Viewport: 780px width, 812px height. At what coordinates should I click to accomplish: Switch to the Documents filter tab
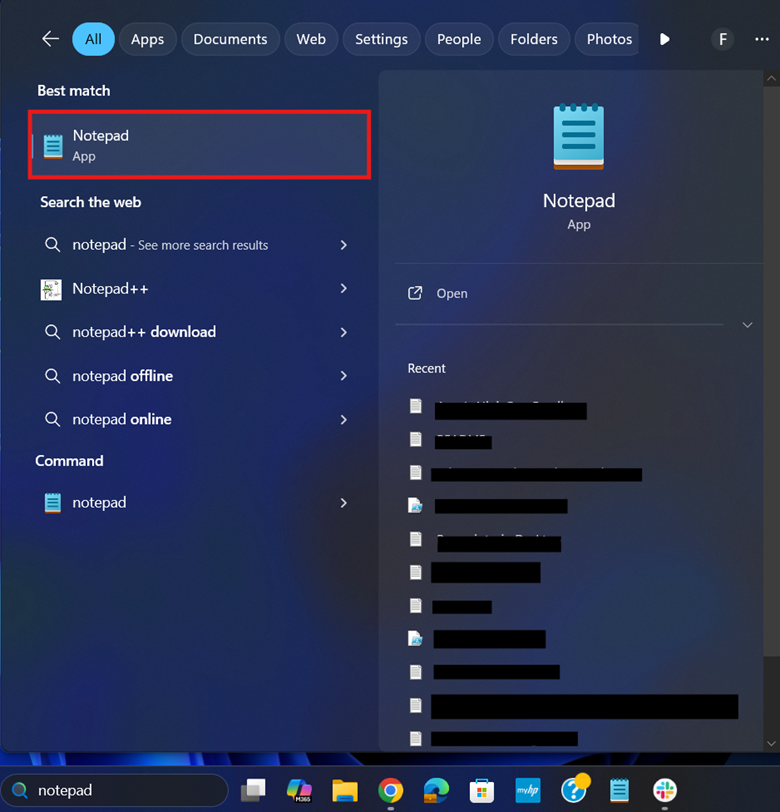coord(230,39)
